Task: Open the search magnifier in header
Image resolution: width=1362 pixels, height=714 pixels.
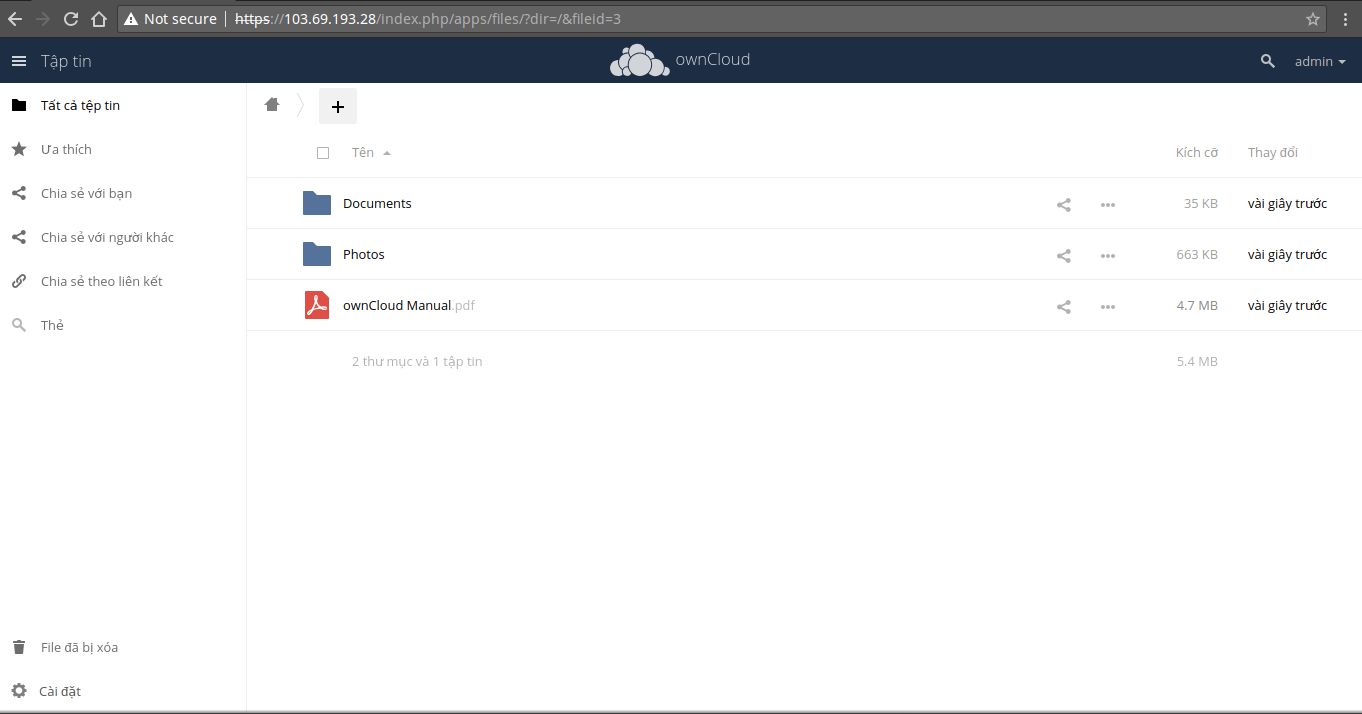Action: pyautogui.click(x=1268, y=61)
